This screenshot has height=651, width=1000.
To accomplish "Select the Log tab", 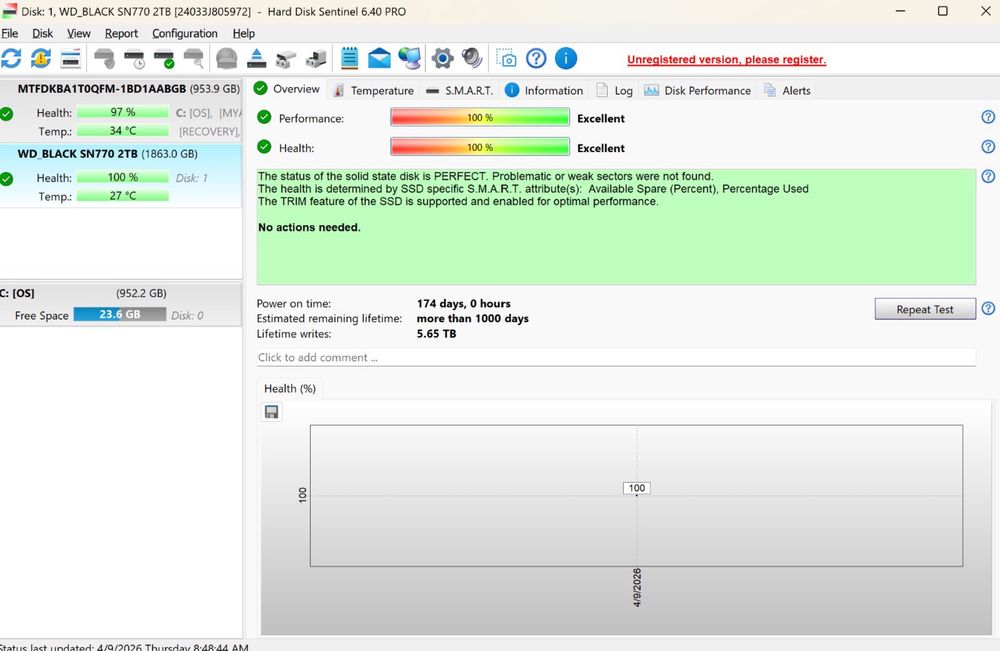I will pyautogui.click(x=615, y=91).
